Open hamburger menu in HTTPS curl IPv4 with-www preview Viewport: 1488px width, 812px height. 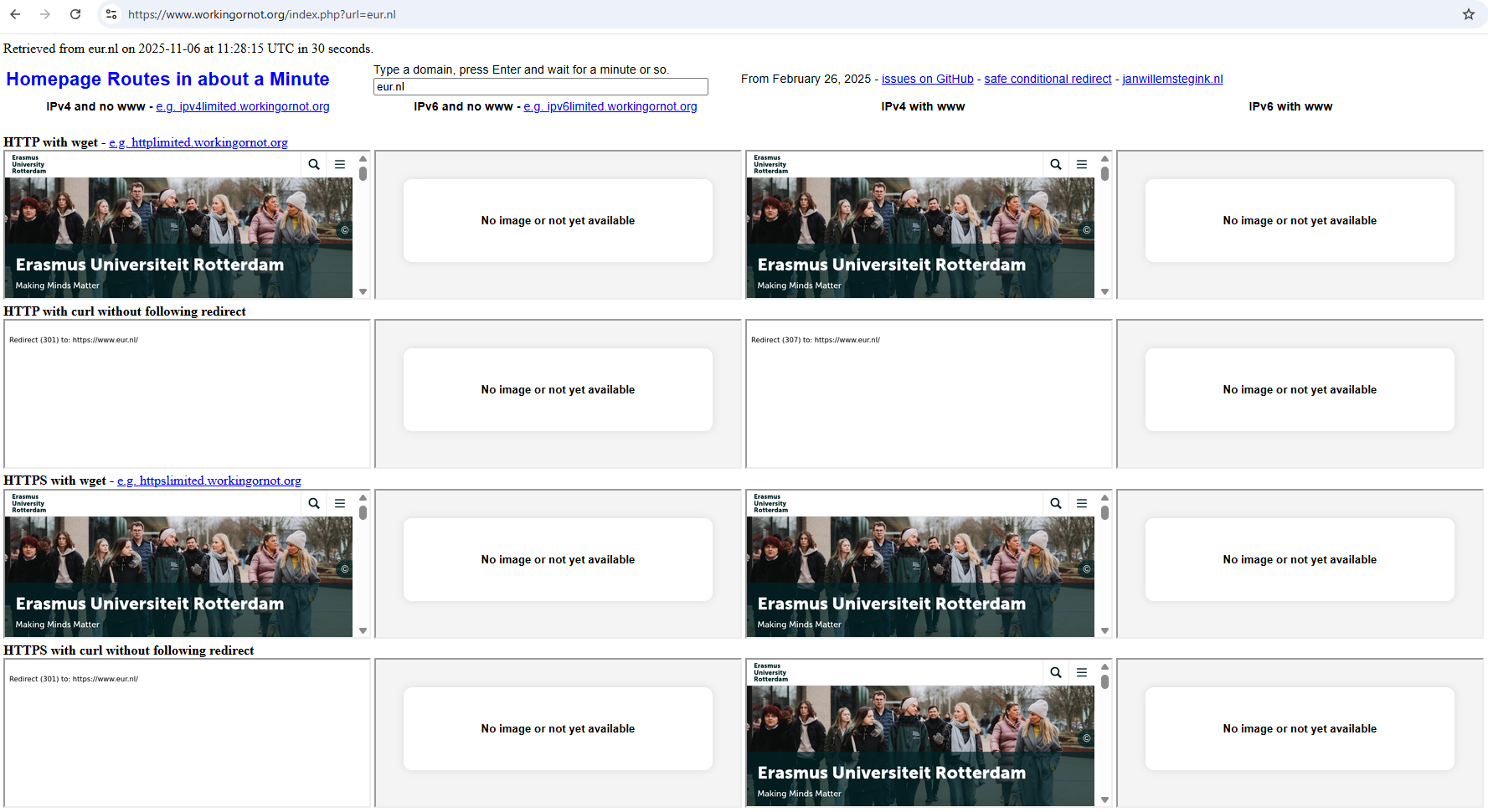click(1082, 673)
